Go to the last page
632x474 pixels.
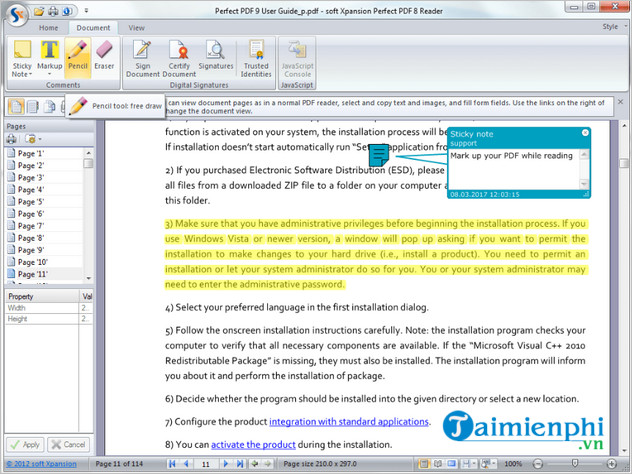click(x=240, y=464)
